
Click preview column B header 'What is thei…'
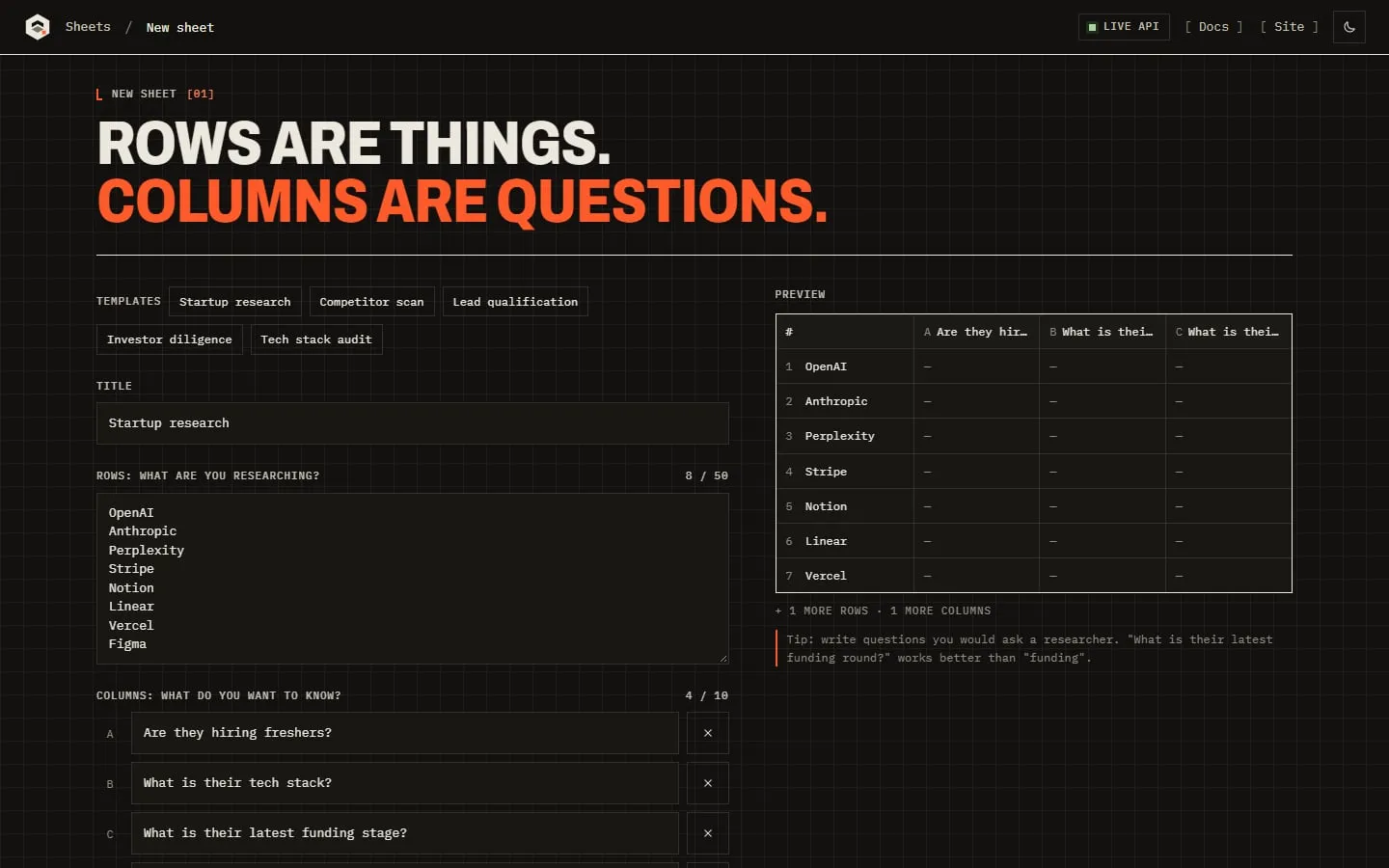click(x=1103, y=332)
